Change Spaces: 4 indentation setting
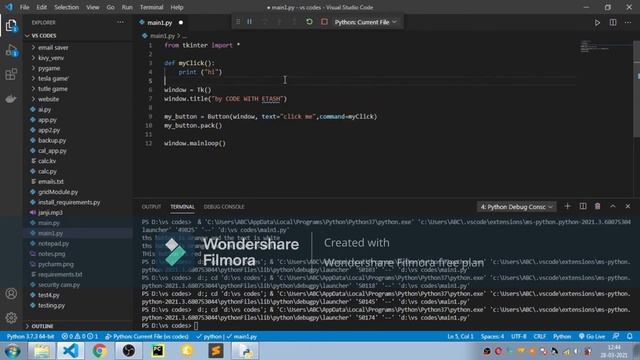The height and width of the screenshot is (360, 640). pyautogui.click(x=492, y=336)
